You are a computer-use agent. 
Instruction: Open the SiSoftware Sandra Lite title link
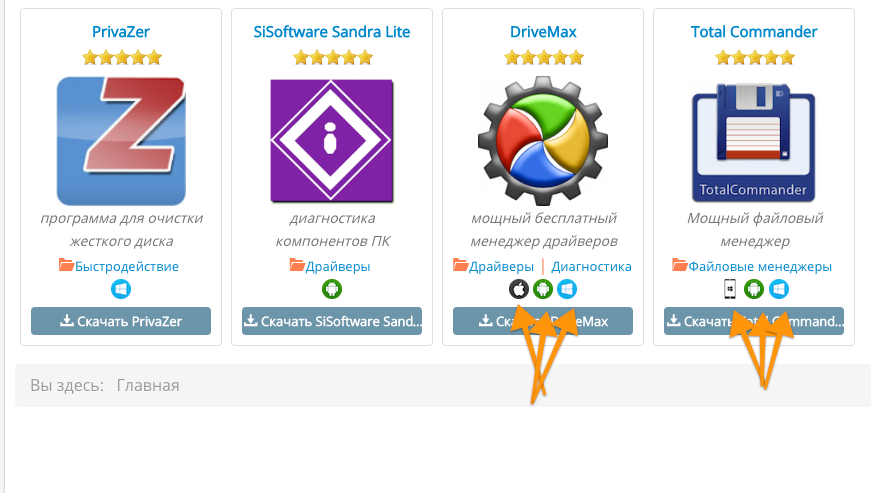(332, 32)
